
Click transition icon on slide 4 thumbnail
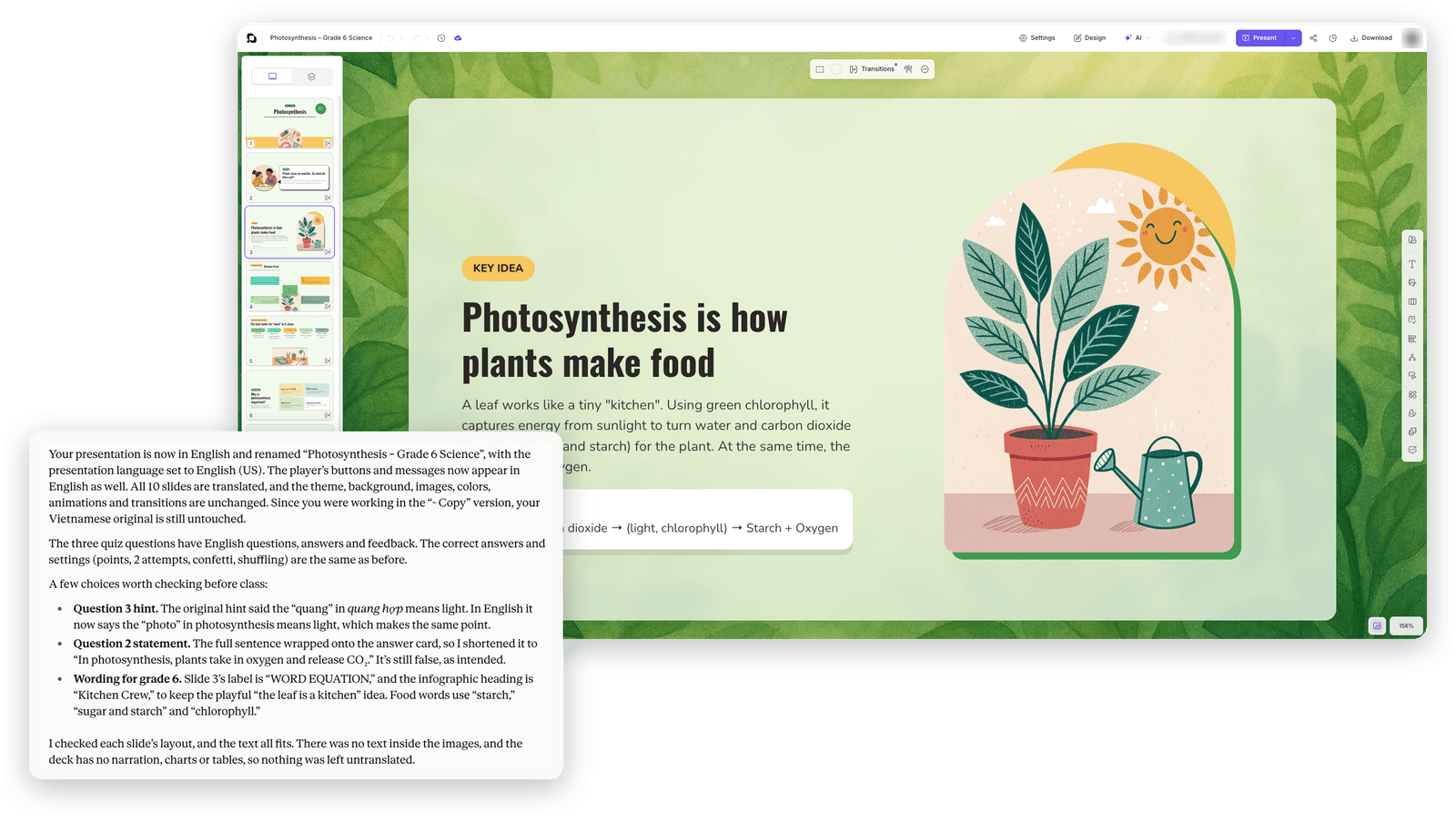click(328, 306)
